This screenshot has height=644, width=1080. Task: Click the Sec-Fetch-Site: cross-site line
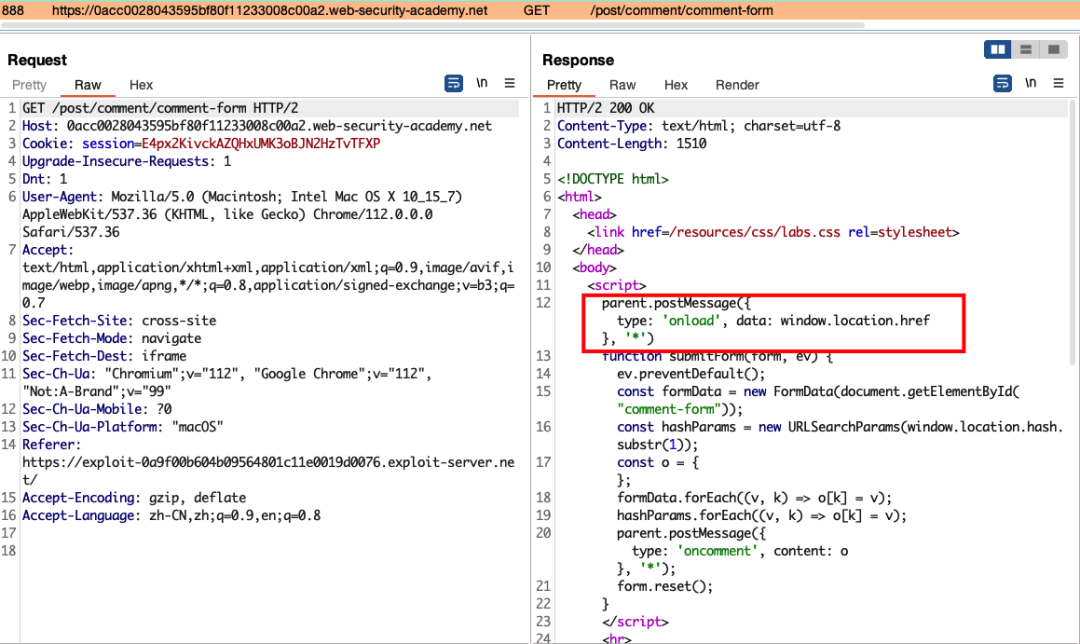tap(119, 321)
